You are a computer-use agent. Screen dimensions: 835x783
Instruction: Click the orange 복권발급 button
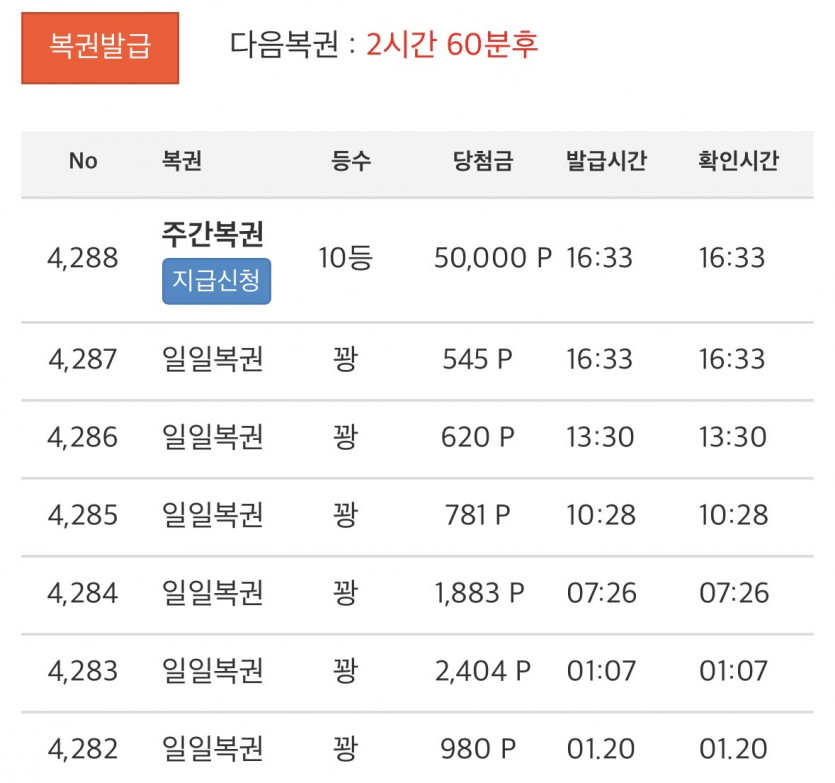pos(99,45)
